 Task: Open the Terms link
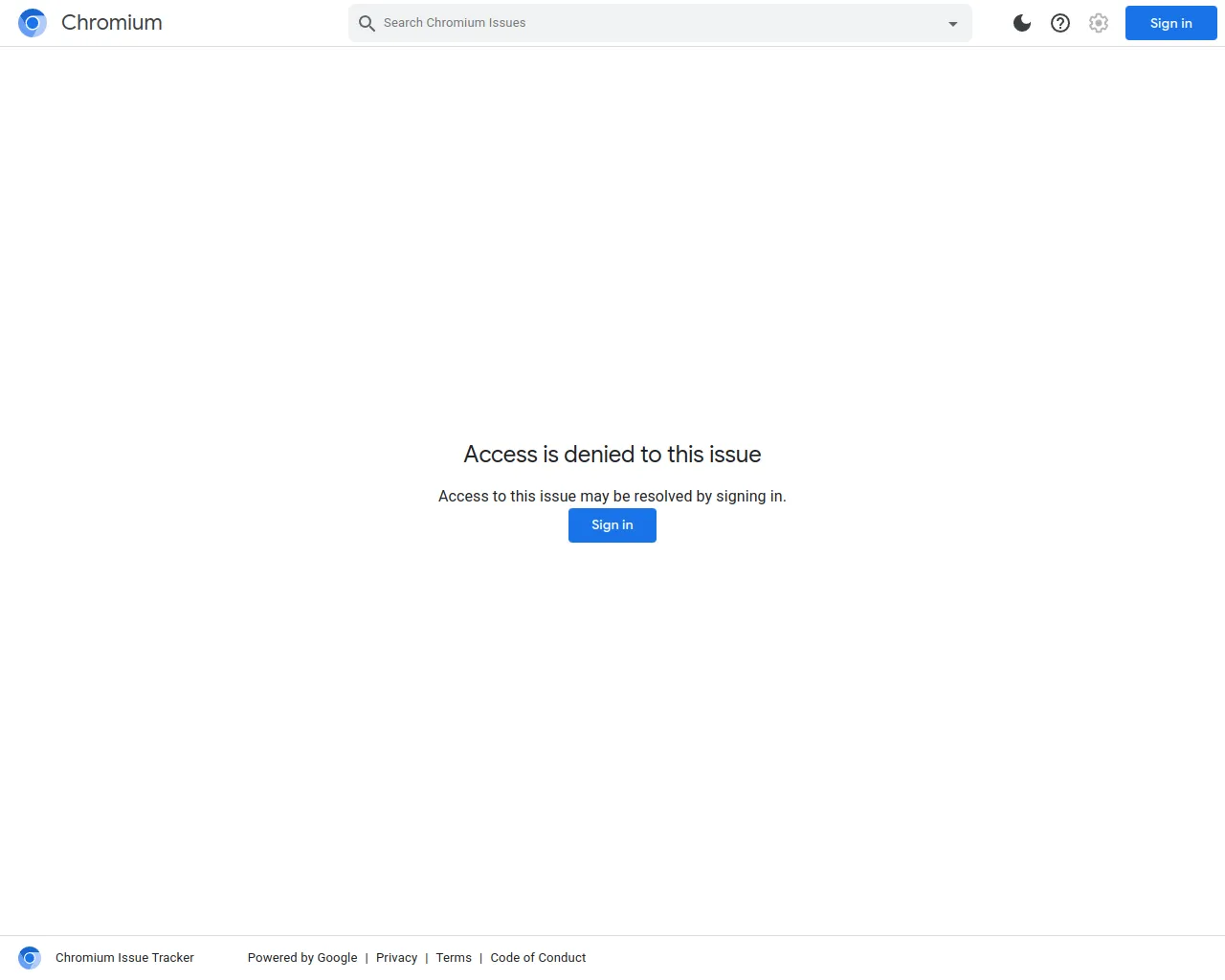[x=454, y=958]
